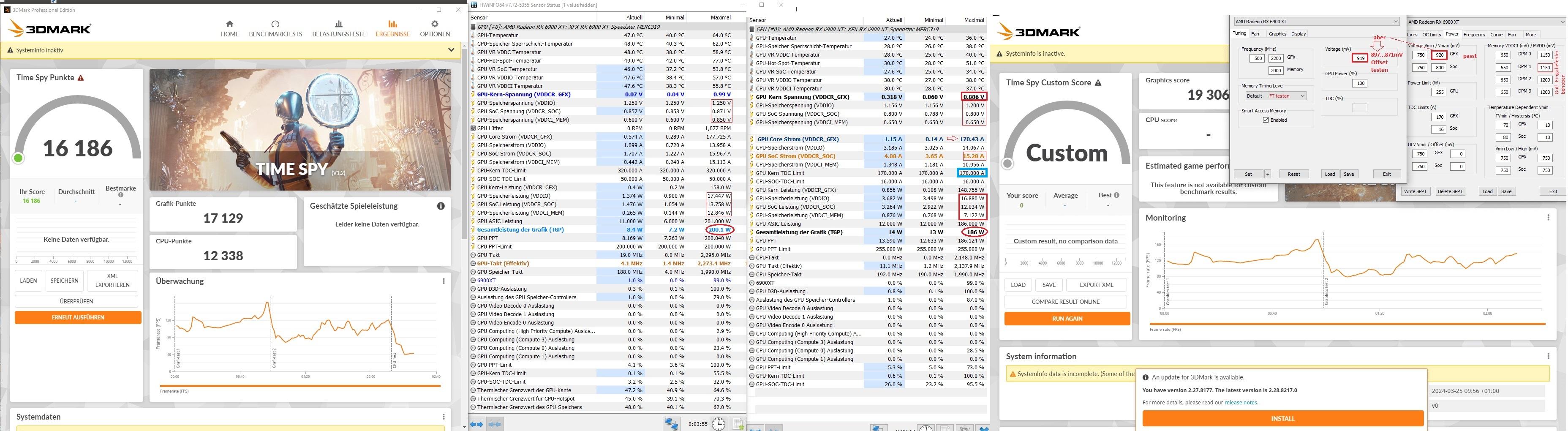Click the ÜBERPRÜFEN button
Viewport: 1568px width, 431px height.
click(76, 301)
